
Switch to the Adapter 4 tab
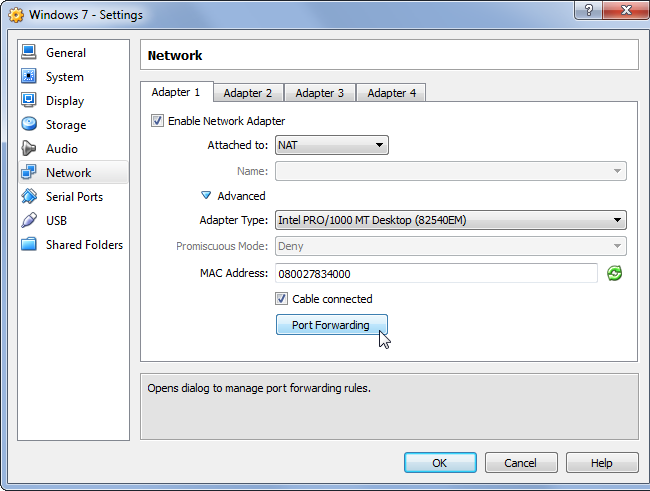pos(391,93)
